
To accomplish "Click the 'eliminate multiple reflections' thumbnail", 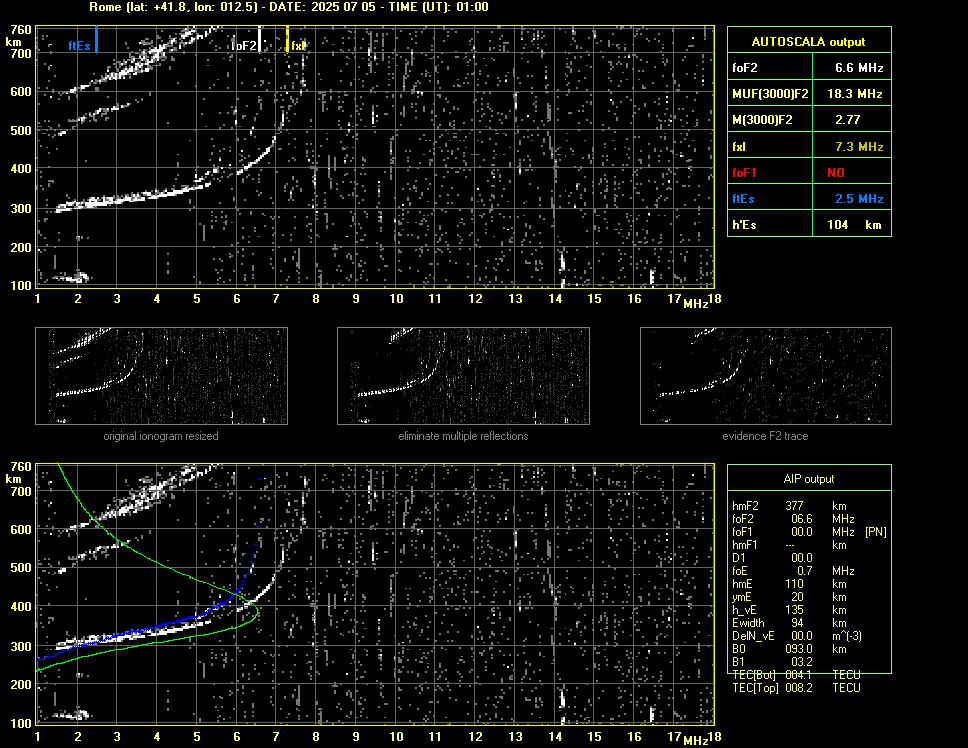I will 463,376.
